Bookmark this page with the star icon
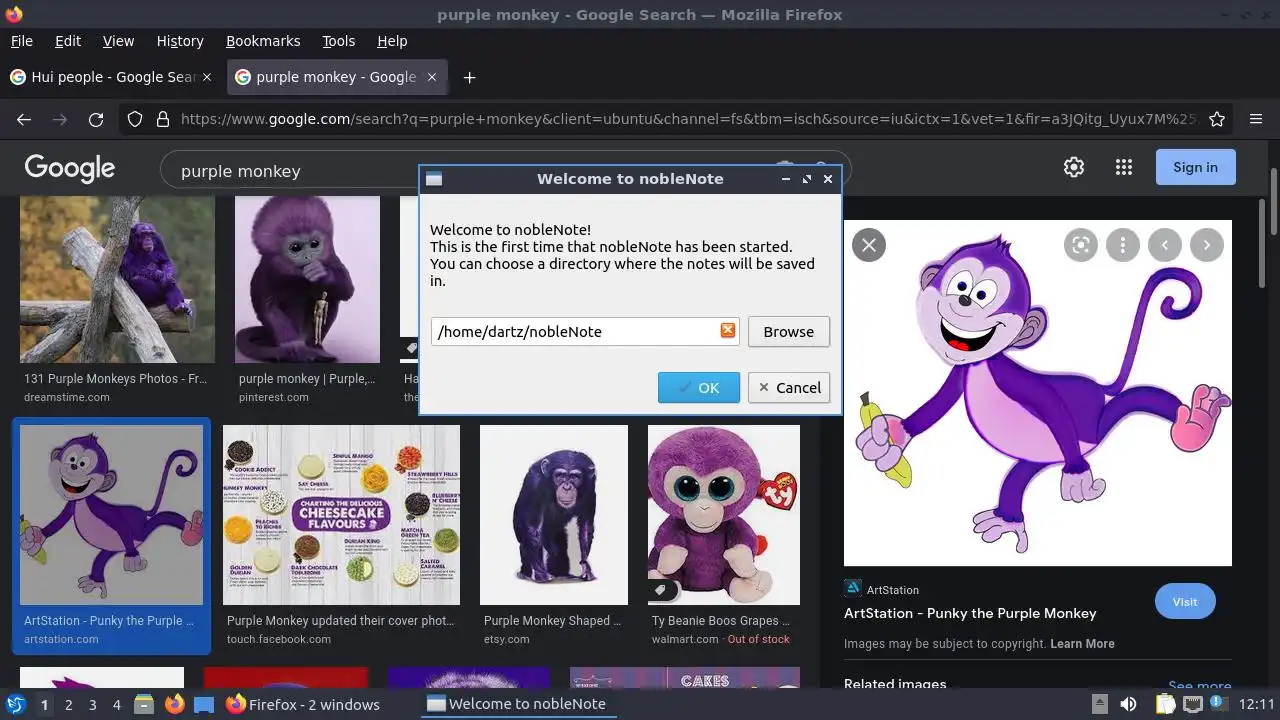Viewport: 1280px width, 720px height. (1217, 119)
